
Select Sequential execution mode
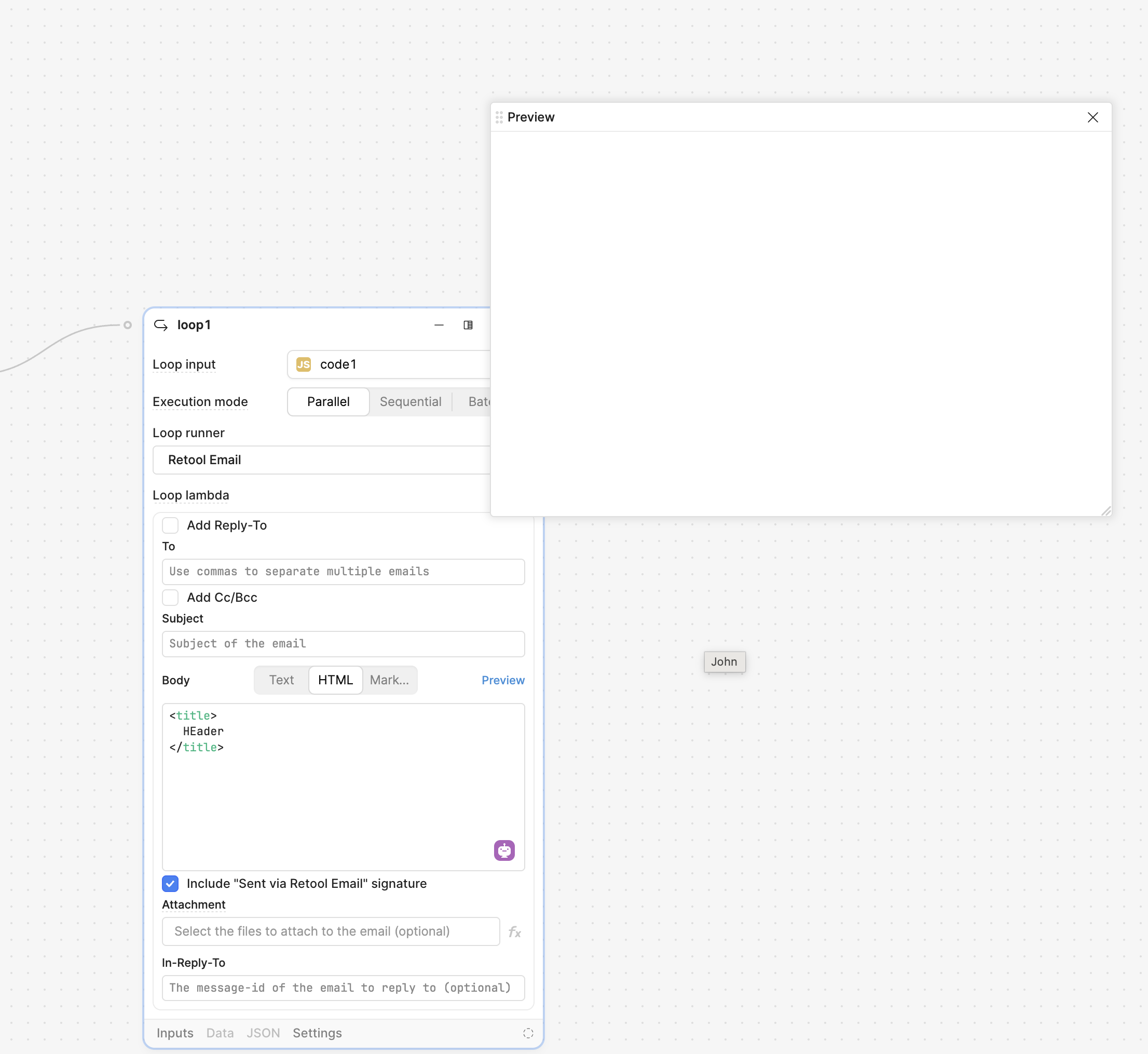[411, 402]
